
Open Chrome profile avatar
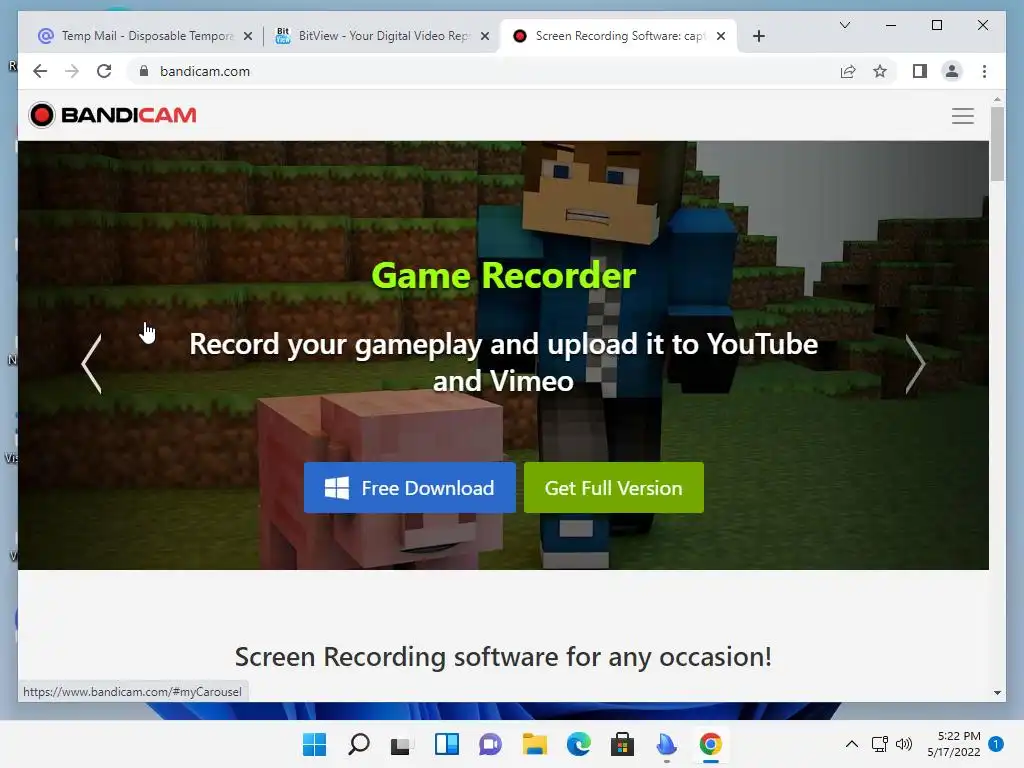pos(952,71)
